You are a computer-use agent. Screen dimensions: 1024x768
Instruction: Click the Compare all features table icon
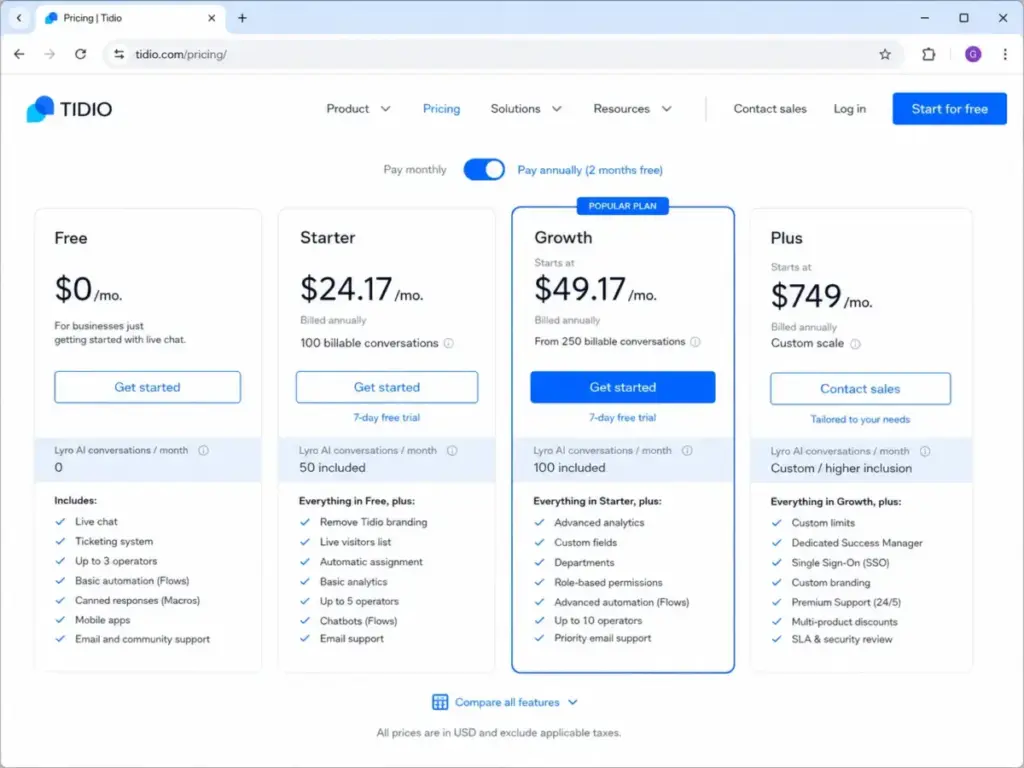pyautogui.click(x=440, y=702)
